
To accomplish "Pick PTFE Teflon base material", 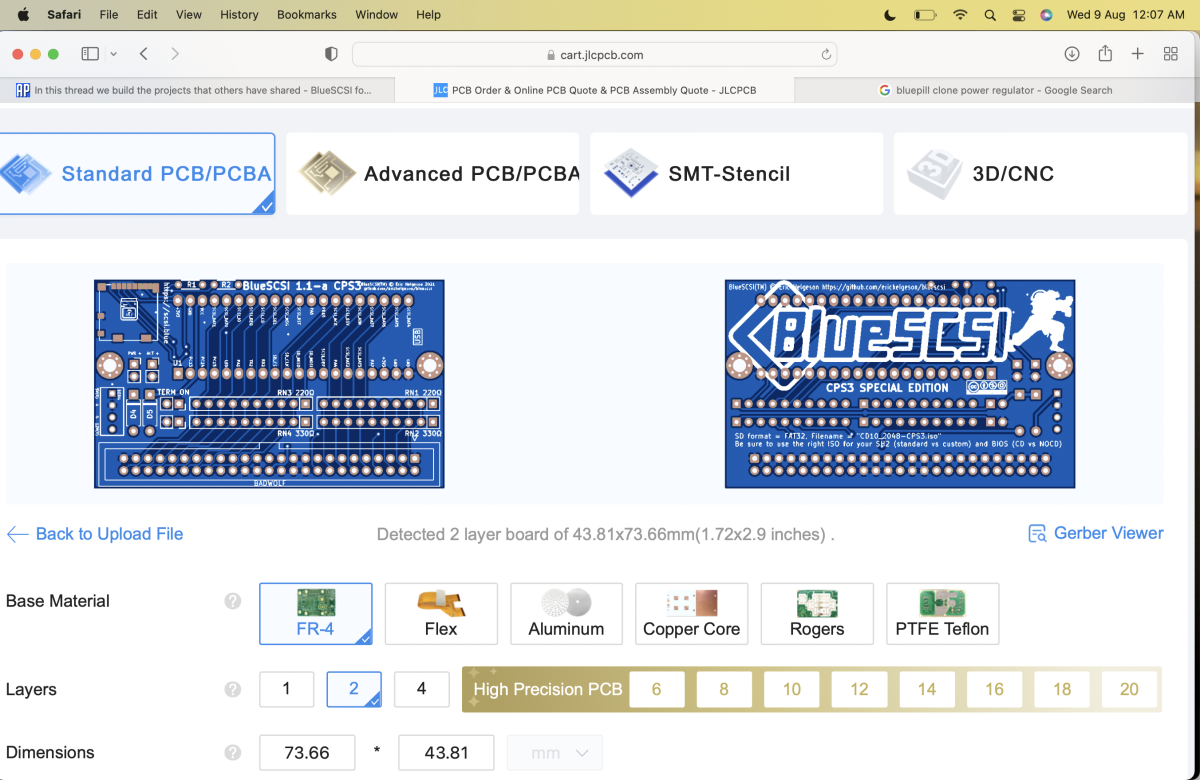I will coord(942,614).
